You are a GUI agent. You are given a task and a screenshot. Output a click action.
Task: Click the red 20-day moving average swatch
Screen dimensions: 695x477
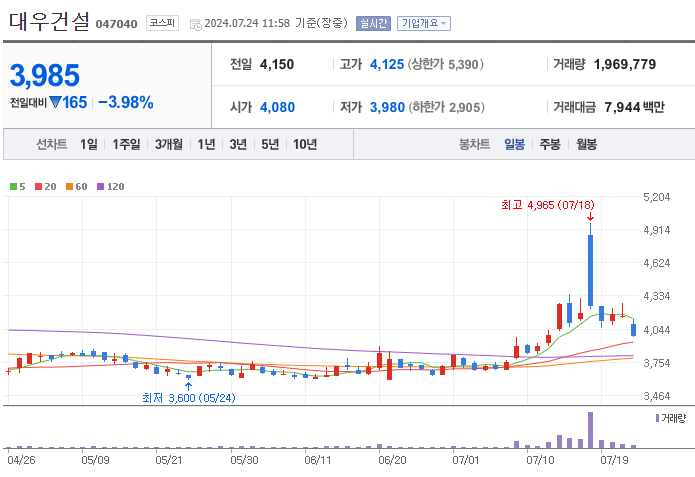[x=39, y=187]
